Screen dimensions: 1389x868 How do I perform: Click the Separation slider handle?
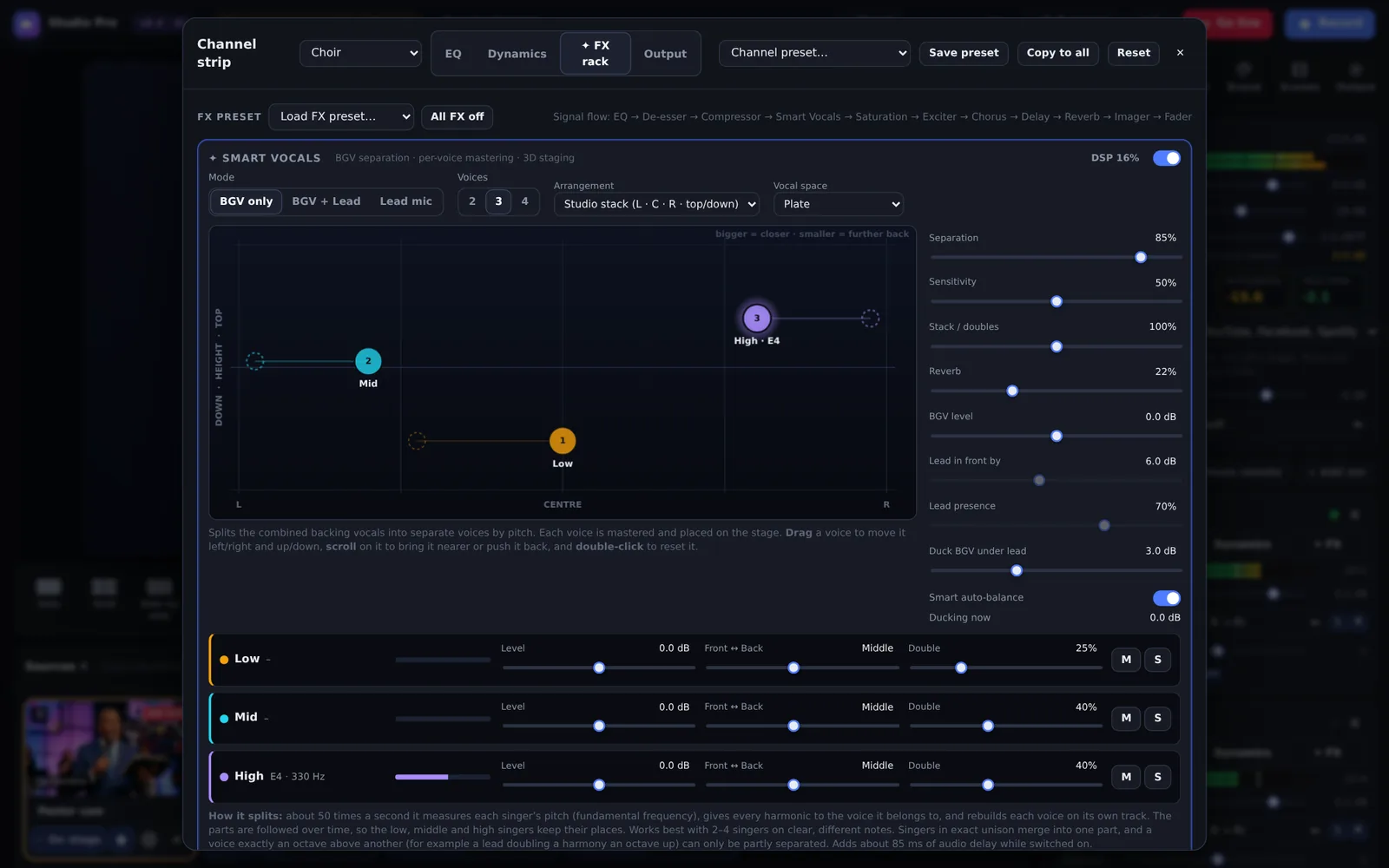pyautogui.click(x=1141, y=258)
